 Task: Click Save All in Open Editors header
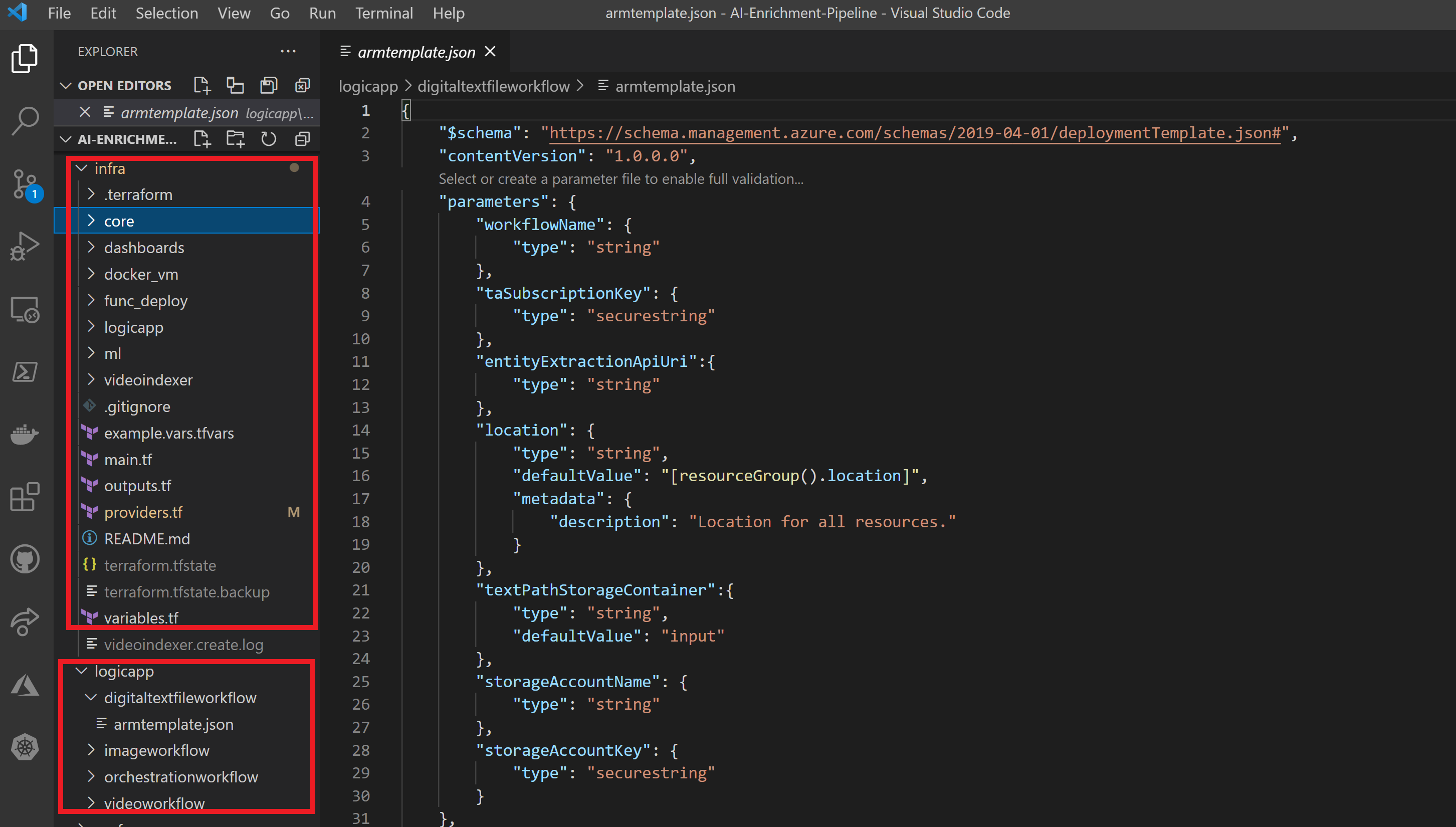[269, 86]
